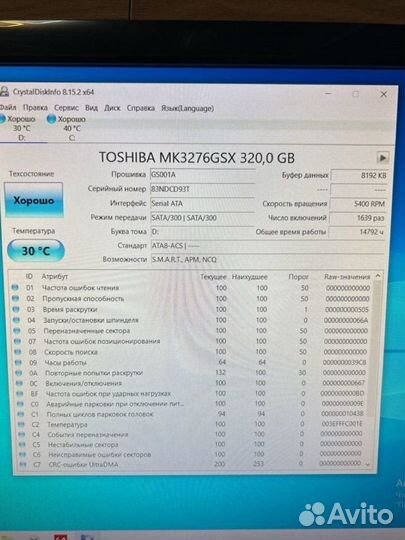Click status icon of attribute C6

[x=23, y=455]
